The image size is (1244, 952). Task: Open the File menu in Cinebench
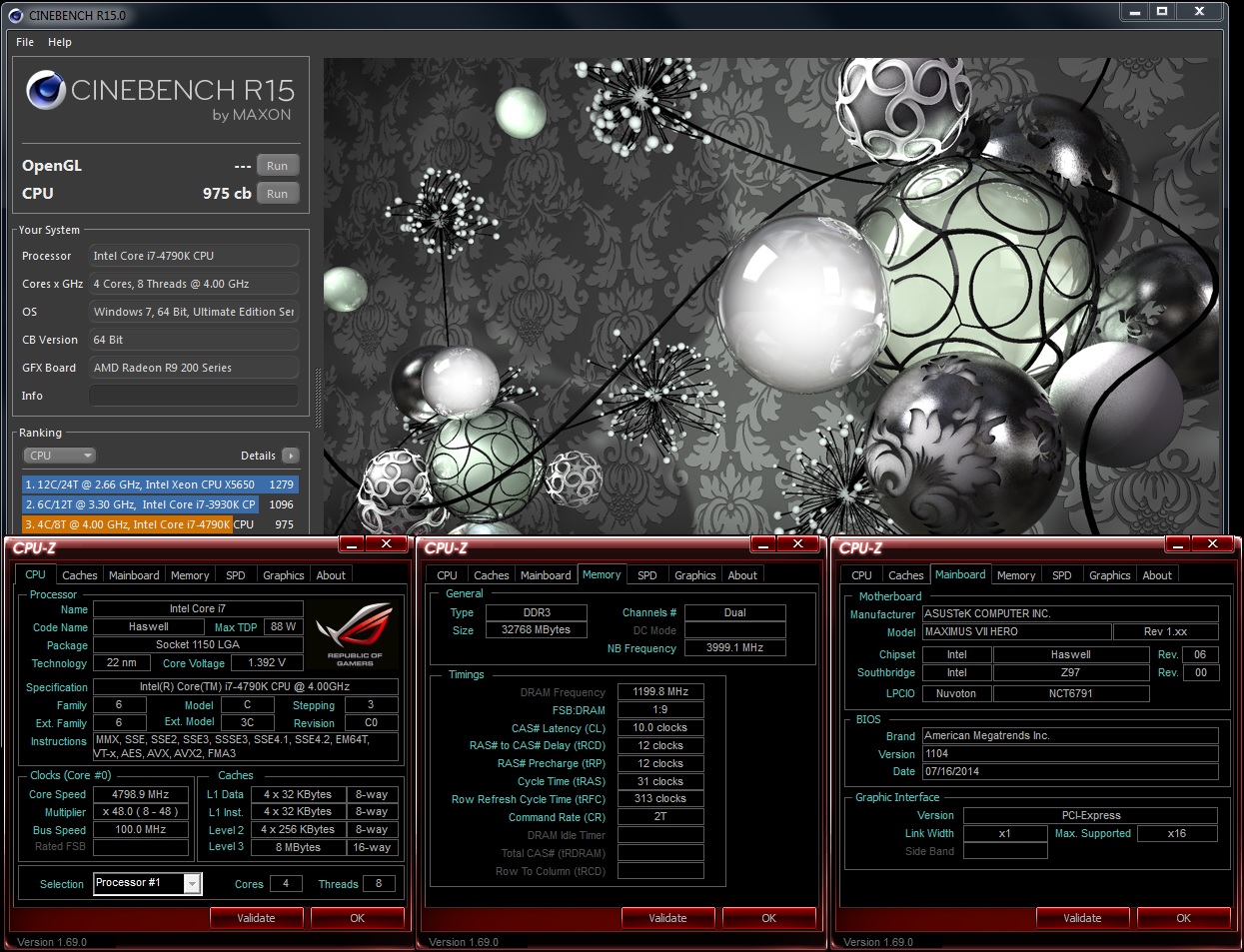[x=25, y=42]
